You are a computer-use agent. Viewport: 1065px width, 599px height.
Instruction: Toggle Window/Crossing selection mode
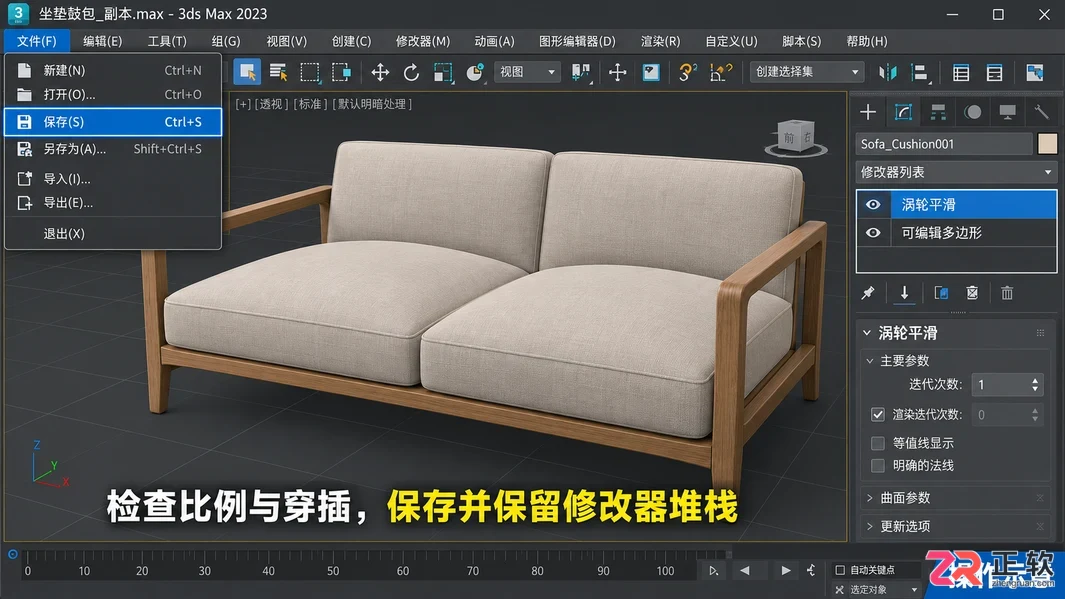point(341,72)
